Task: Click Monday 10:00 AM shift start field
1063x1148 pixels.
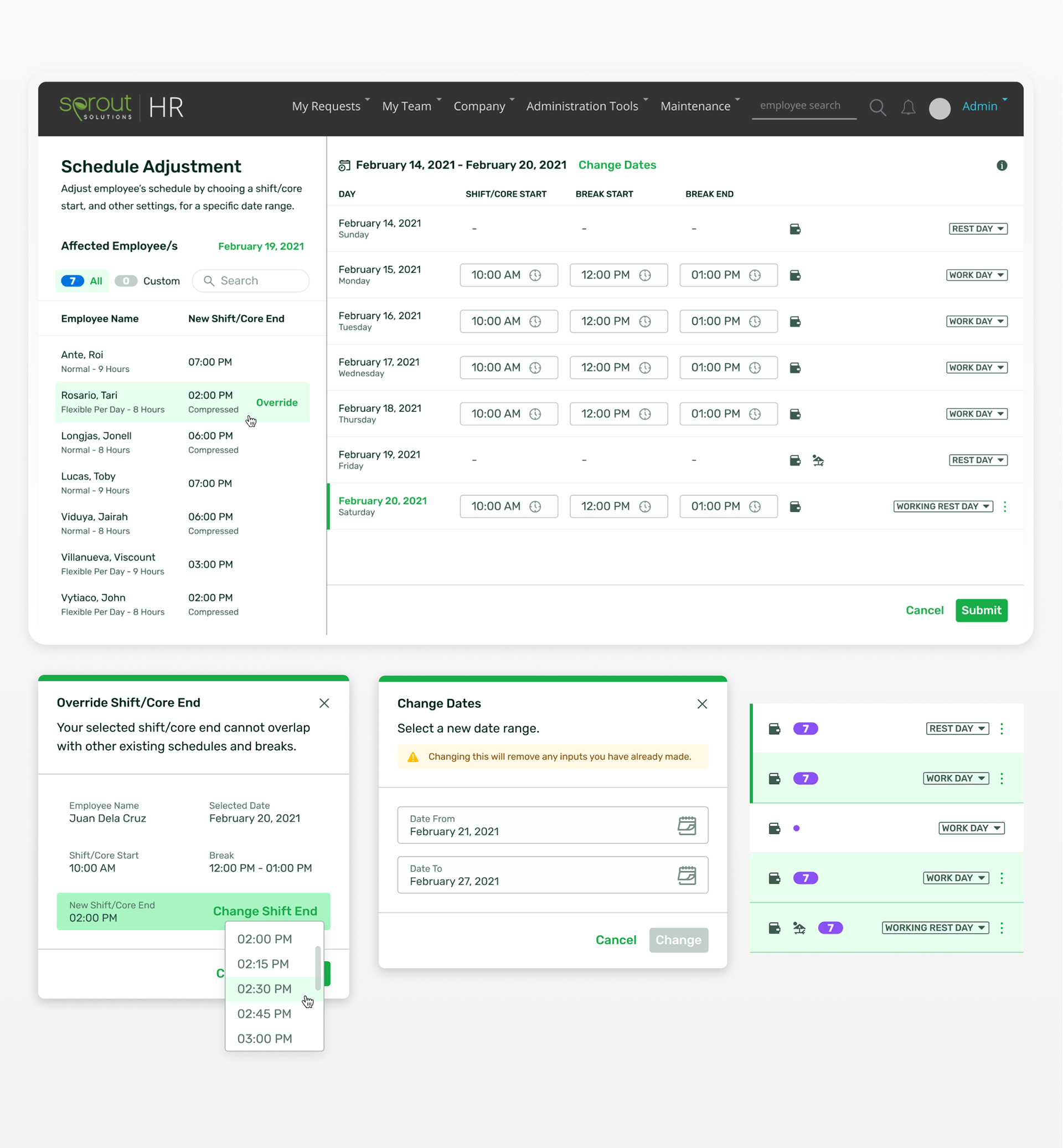Action: [x=508, y=275]
